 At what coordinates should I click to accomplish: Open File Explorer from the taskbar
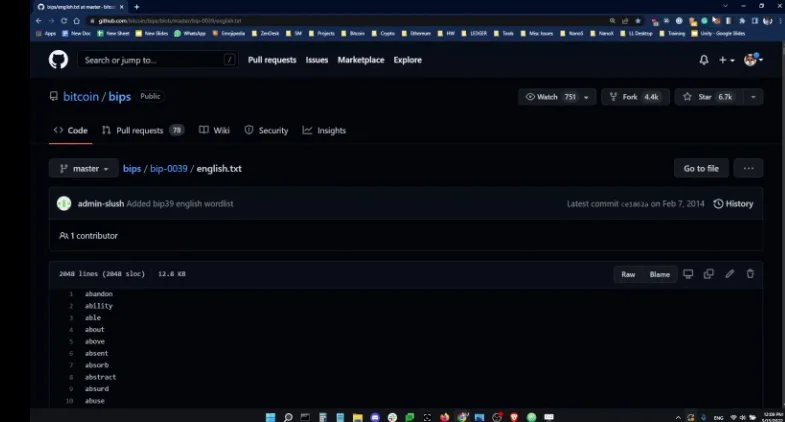(357, 417)
